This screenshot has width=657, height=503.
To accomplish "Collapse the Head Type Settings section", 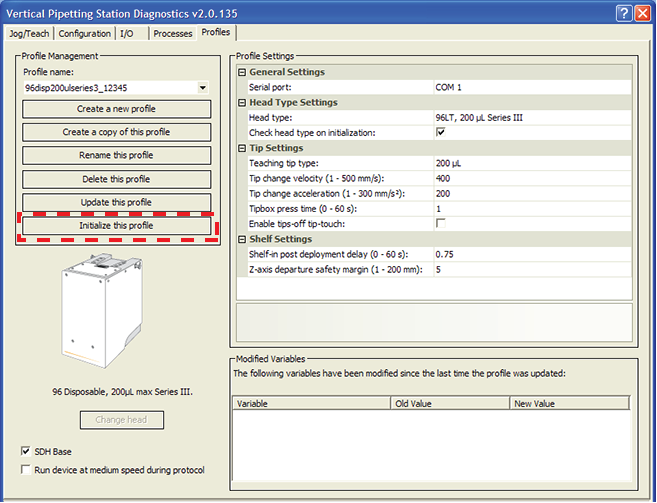I will coord(242,102).
